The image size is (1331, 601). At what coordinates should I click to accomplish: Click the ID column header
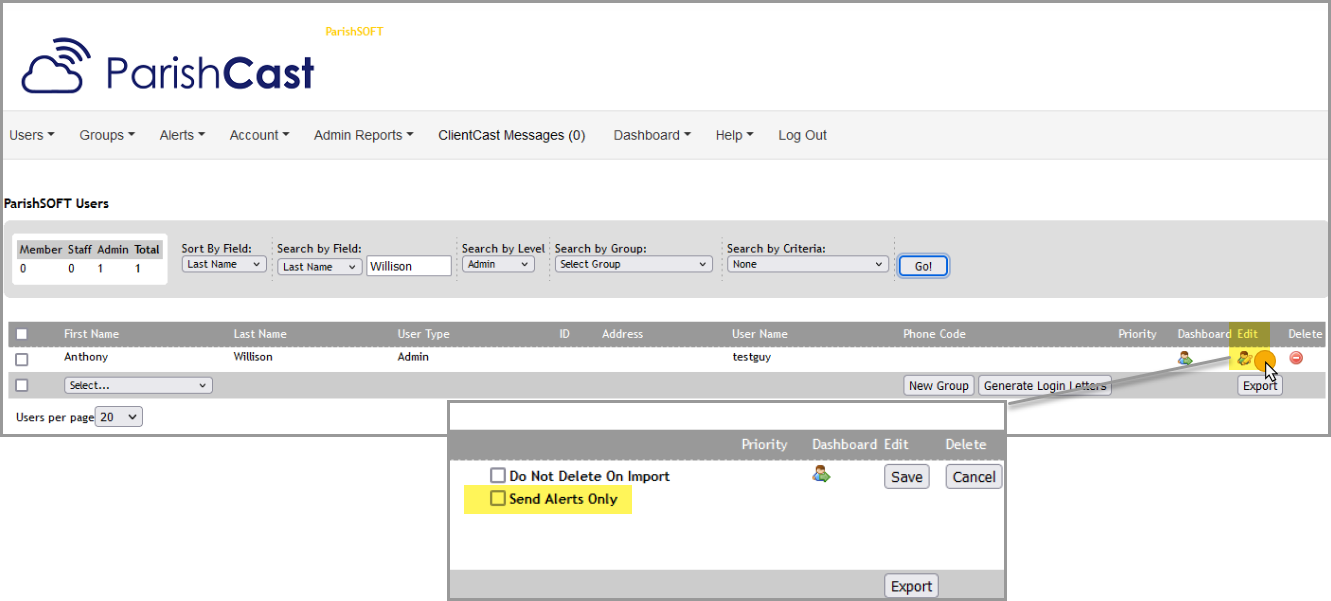click(x=564, y=334)
